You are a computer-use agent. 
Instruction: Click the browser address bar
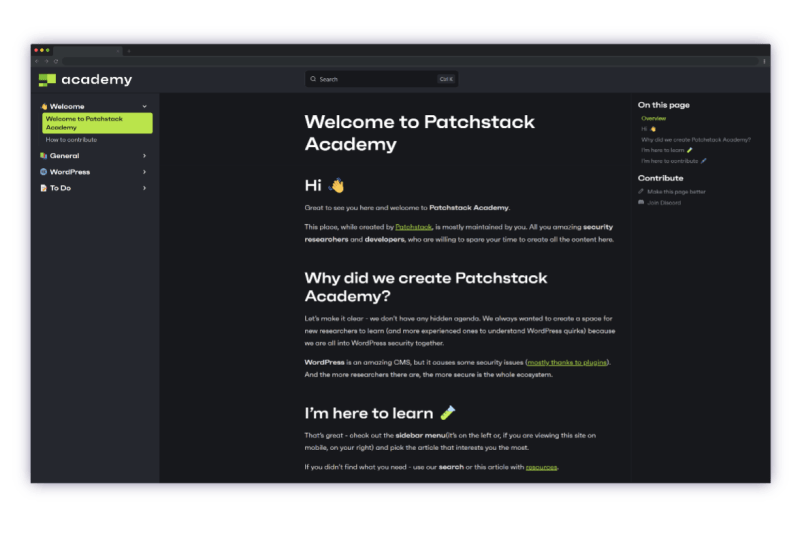[410, 61]
